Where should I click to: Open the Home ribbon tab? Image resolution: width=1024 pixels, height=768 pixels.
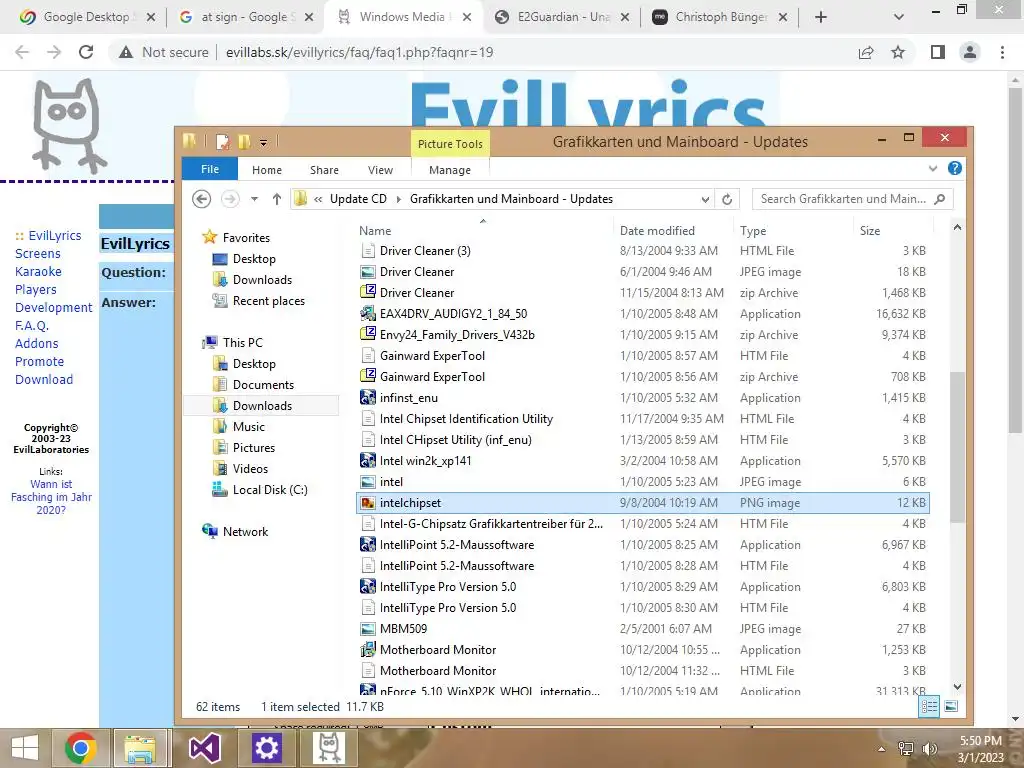click(267, 170)
